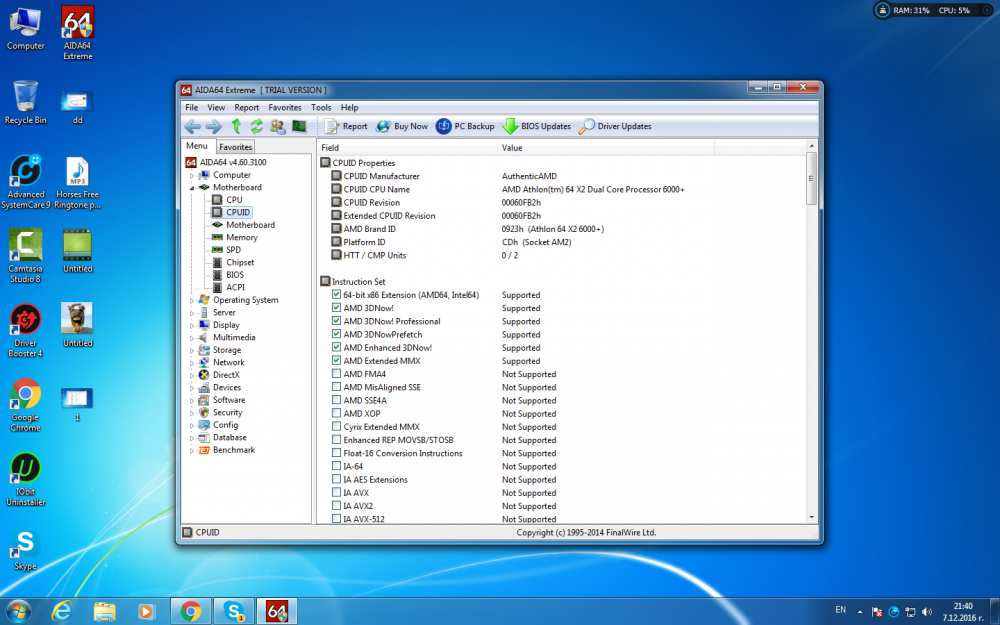Open the green monitor diagnostics icon
This screenshot has width=1000, height=625.
tap(299, 126)
